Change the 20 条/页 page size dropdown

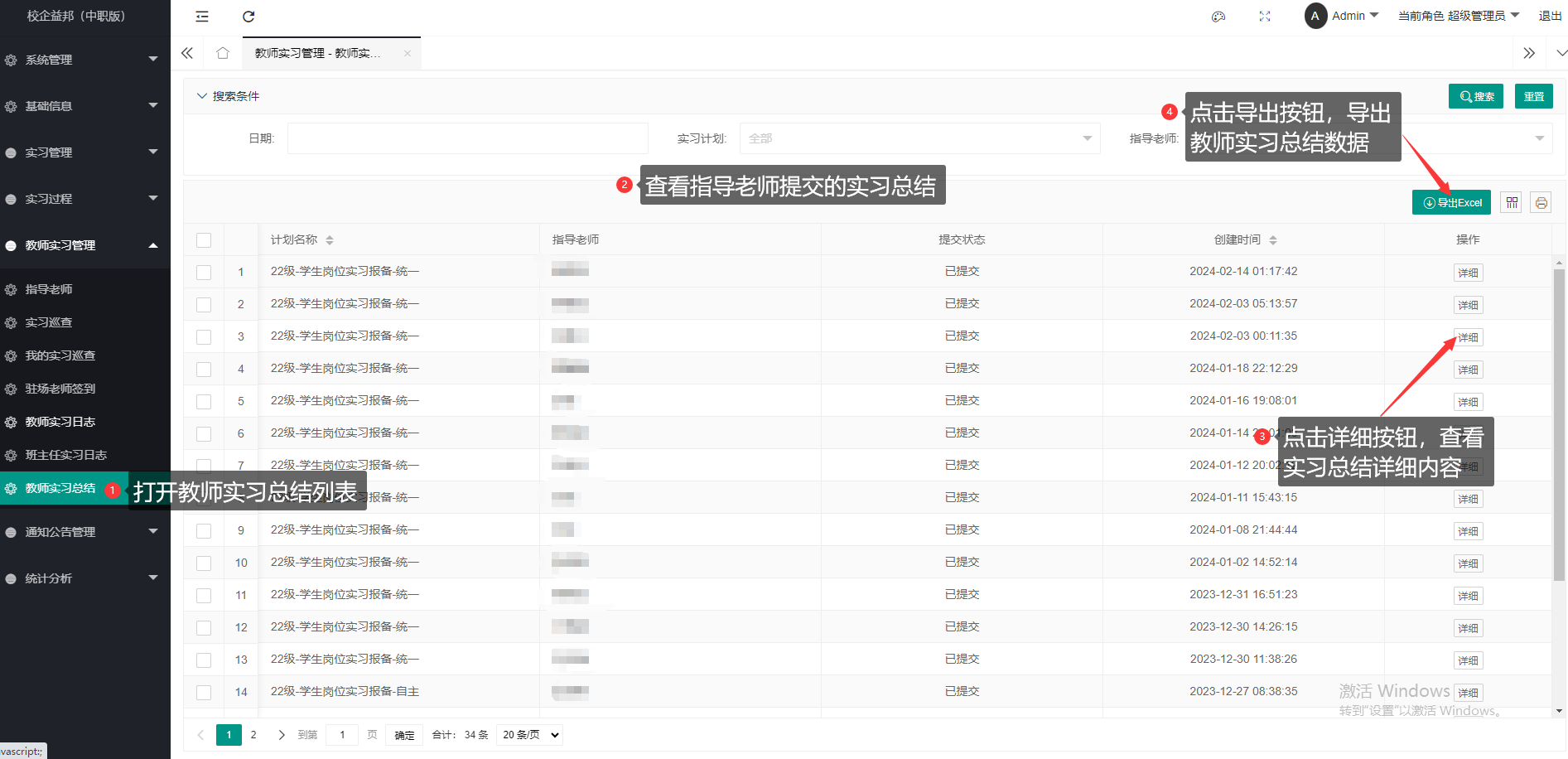[530, 735]
